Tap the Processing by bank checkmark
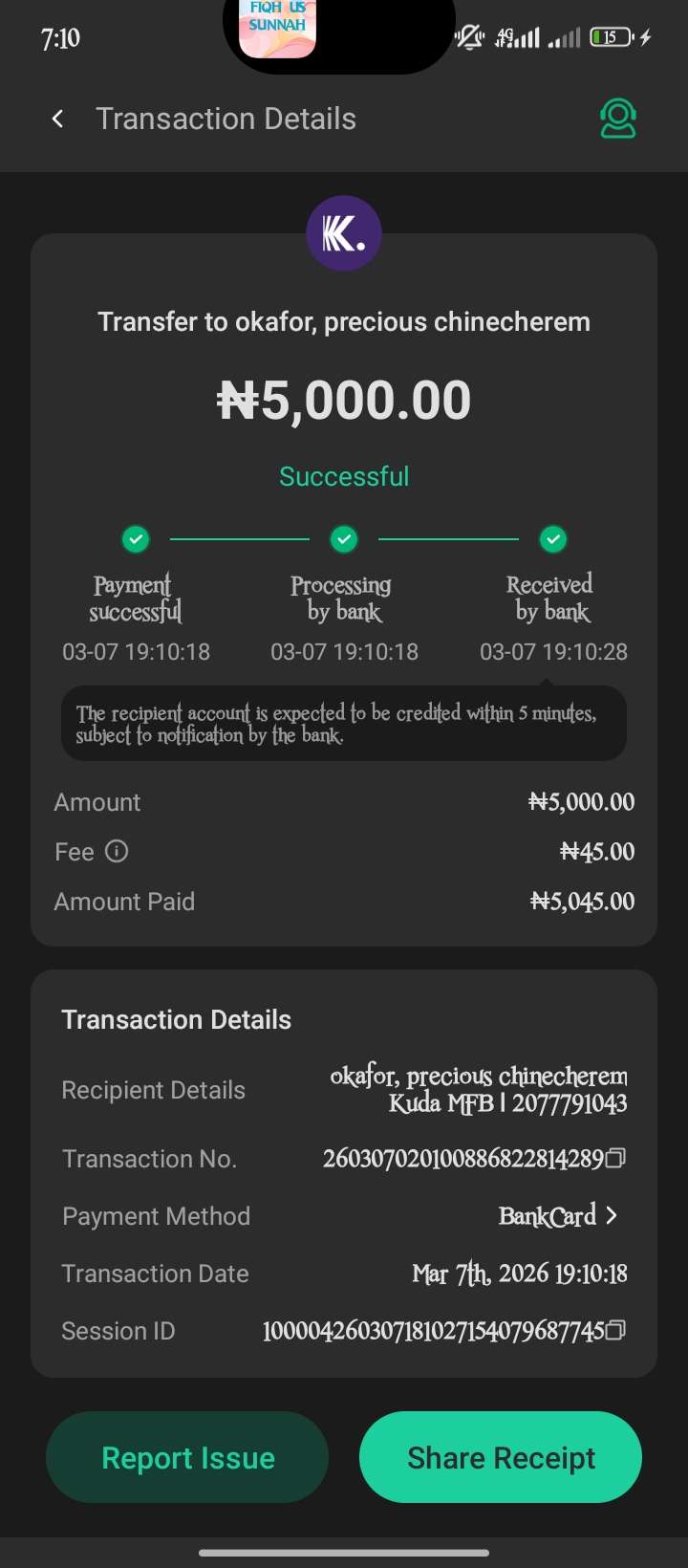The height and width of the screenshot is (1568, 688). pyautogui.click(x=344, y=539)
